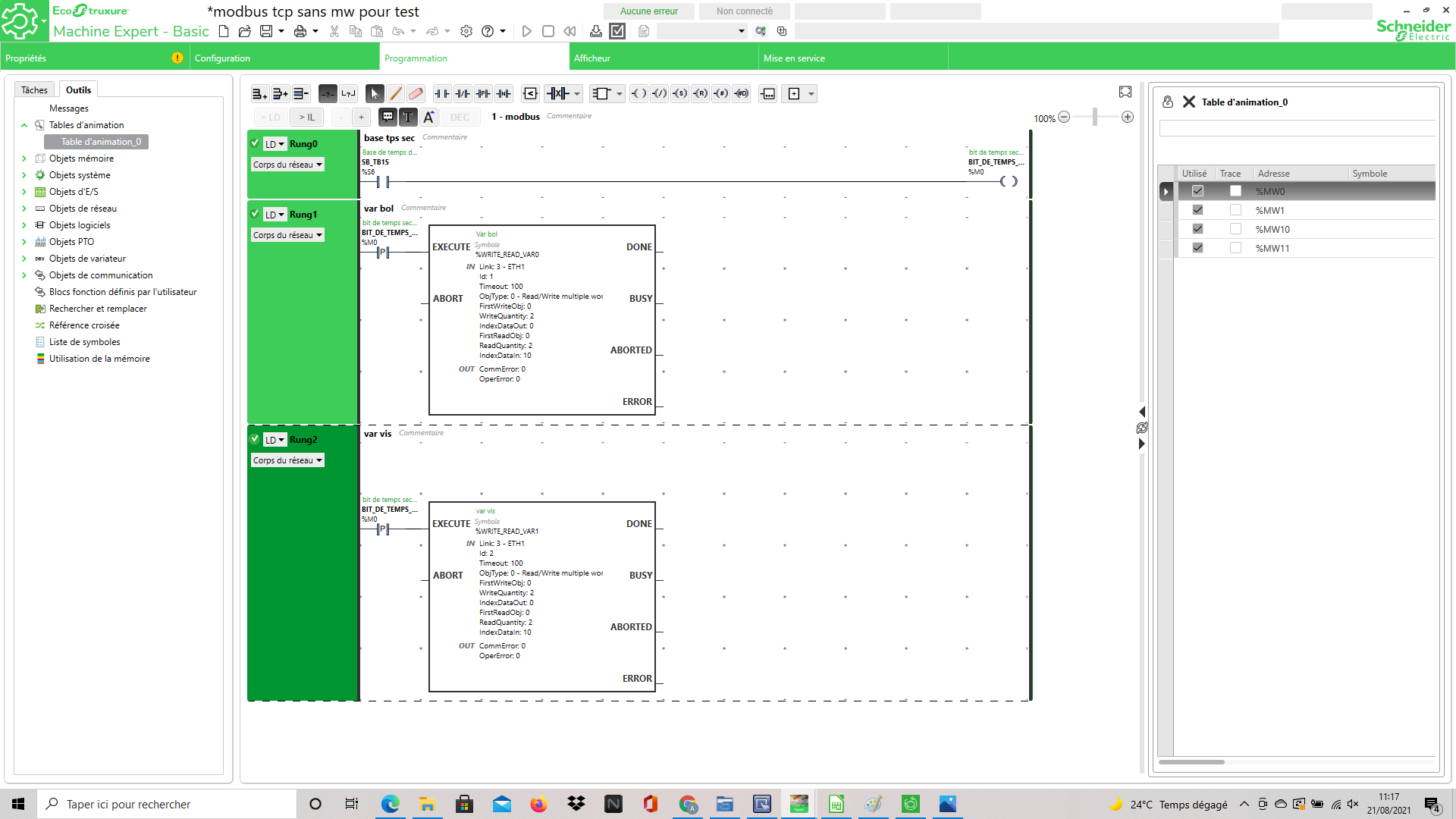Select the eraser tool in ladder toolbar
This screenshot has width=1456, height=819.
click(x=416, y=94)
